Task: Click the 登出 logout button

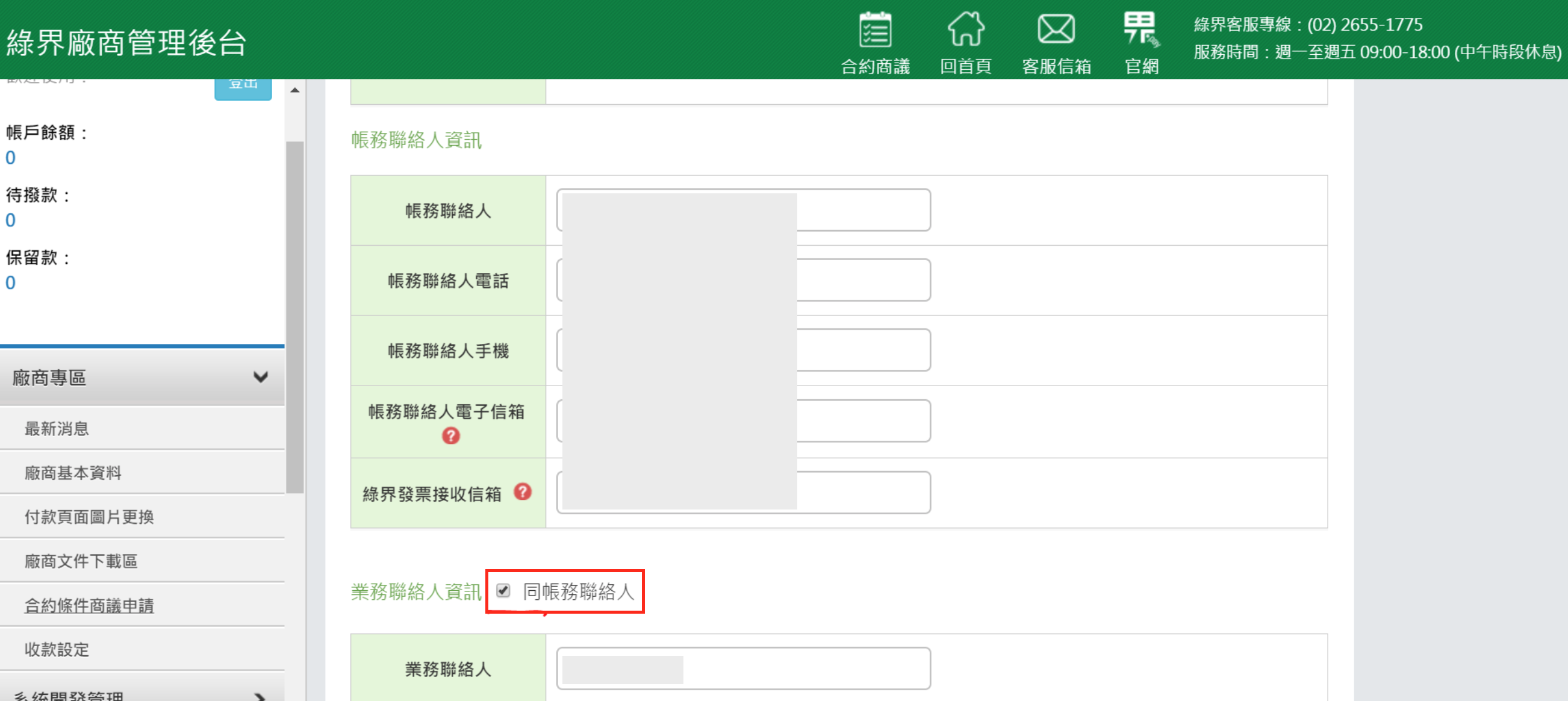Action: point(243,89)
